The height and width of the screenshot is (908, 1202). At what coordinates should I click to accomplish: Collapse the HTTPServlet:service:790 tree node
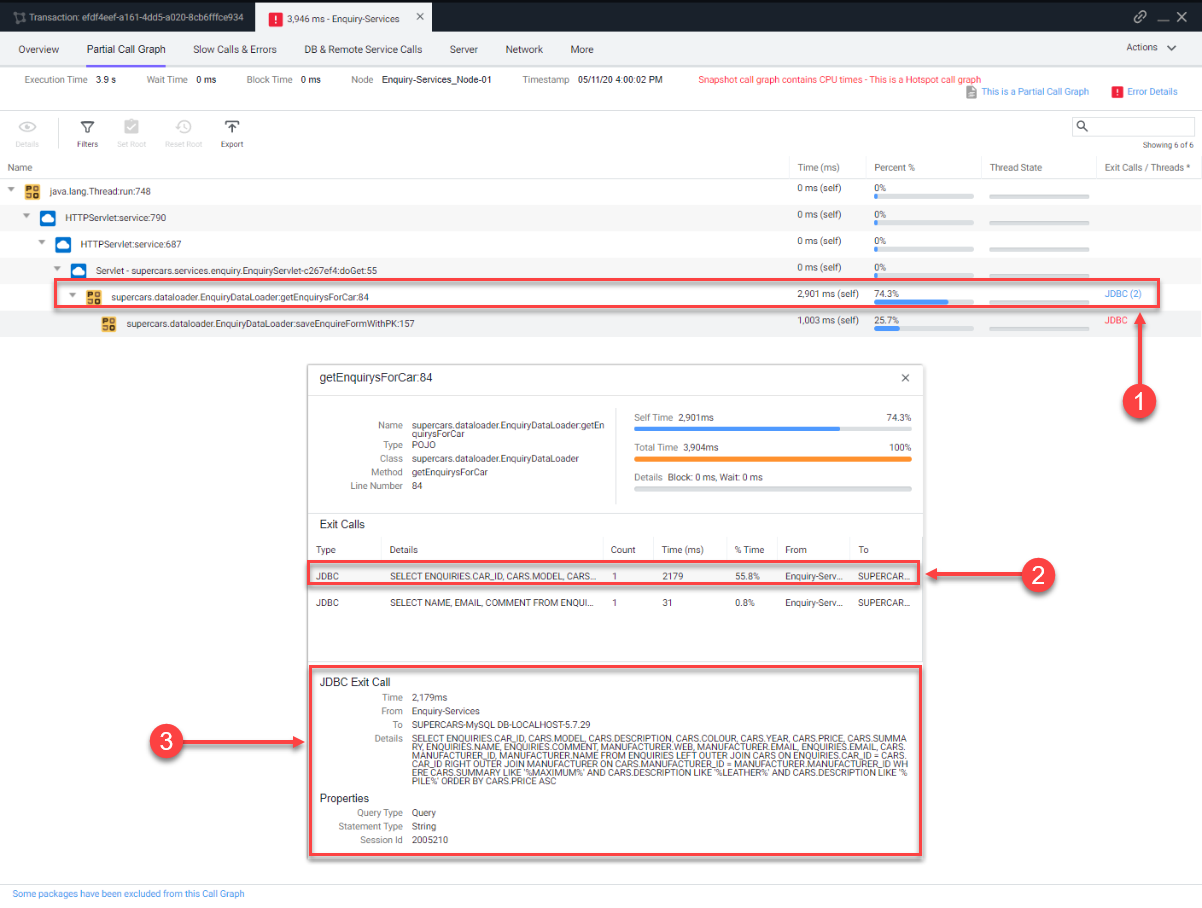click(27, 217)
